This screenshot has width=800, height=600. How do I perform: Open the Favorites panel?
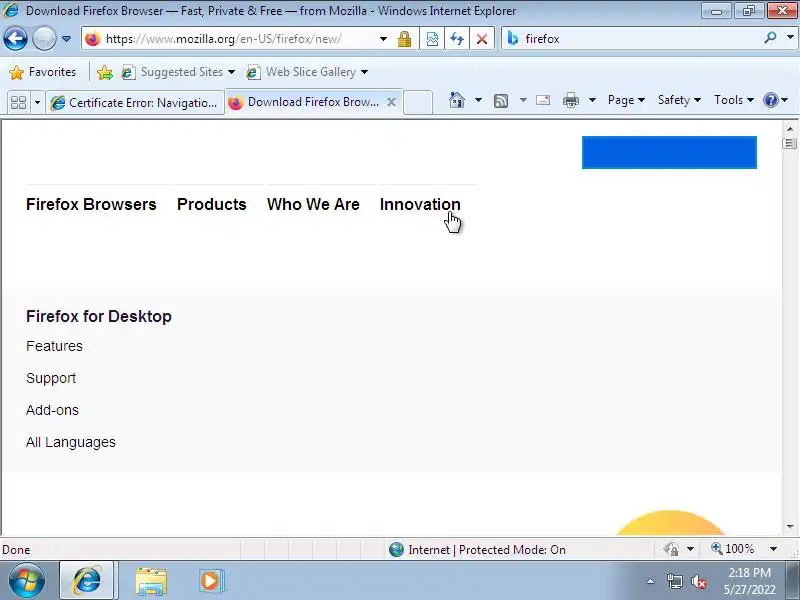point(43,72)
